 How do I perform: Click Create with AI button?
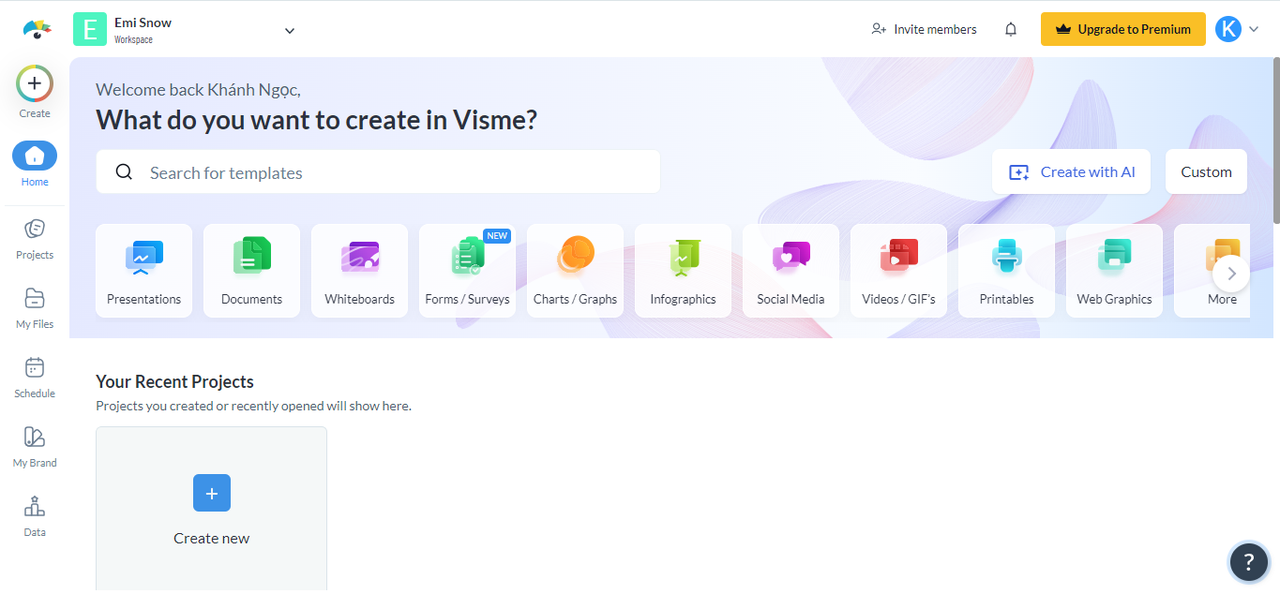click(x=1071, y=172)
